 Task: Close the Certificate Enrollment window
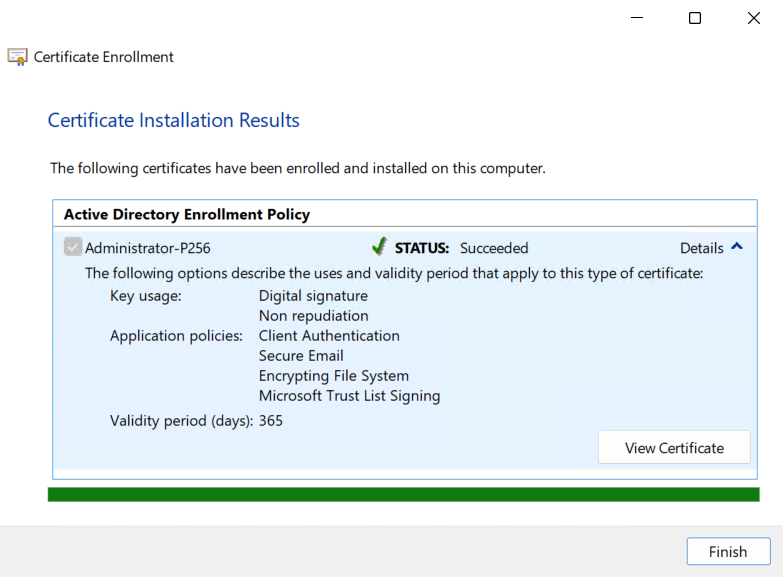click(754, 18)
